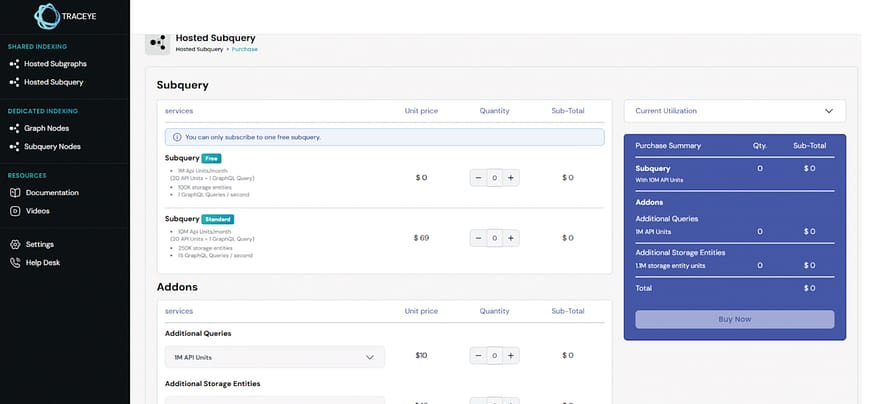This screenshot has width=875, height=404.
Task: Click the Buy Now button
Action: (734, 319)
